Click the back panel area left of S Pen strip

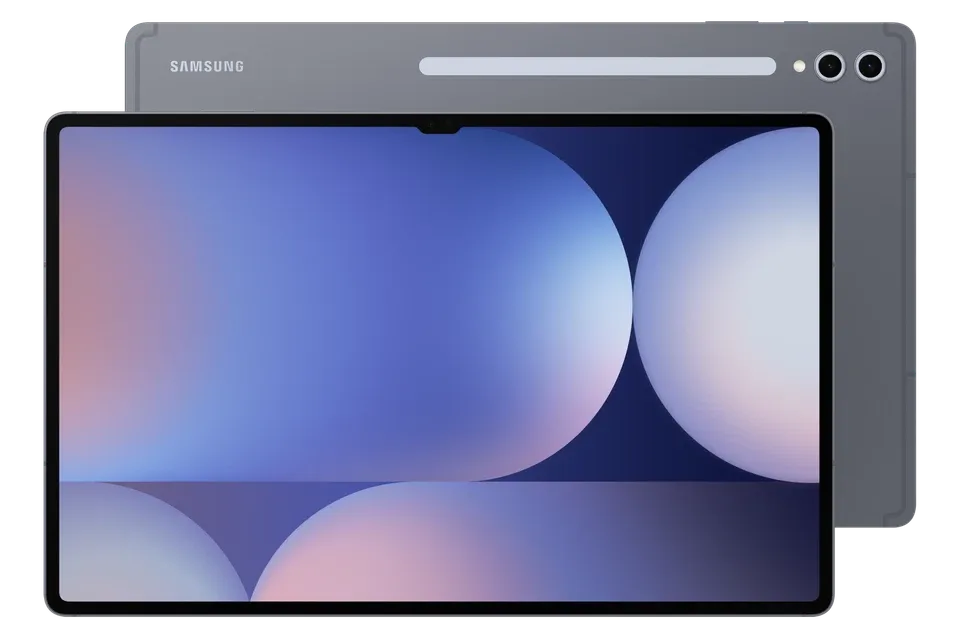pos(330,67)
